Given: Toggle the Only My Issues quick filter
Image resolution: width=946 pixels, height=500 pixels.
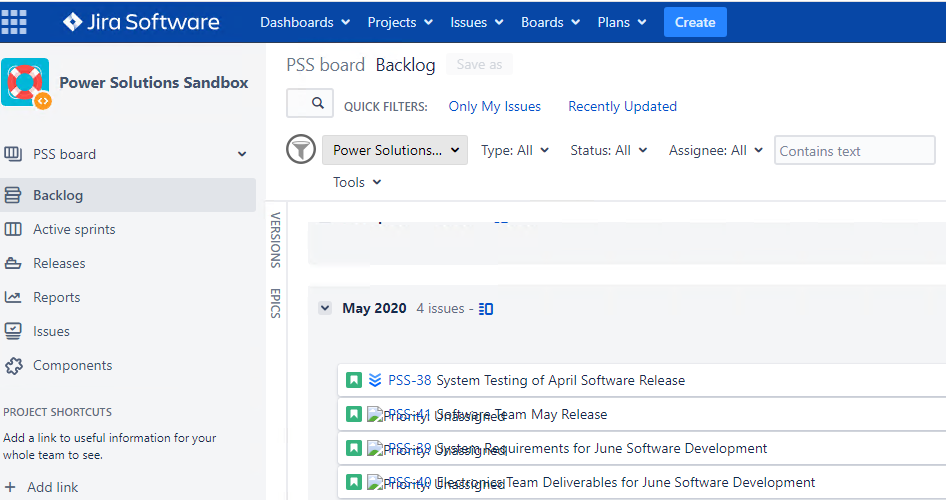Looking at the screenshot, I should point(495,106).
